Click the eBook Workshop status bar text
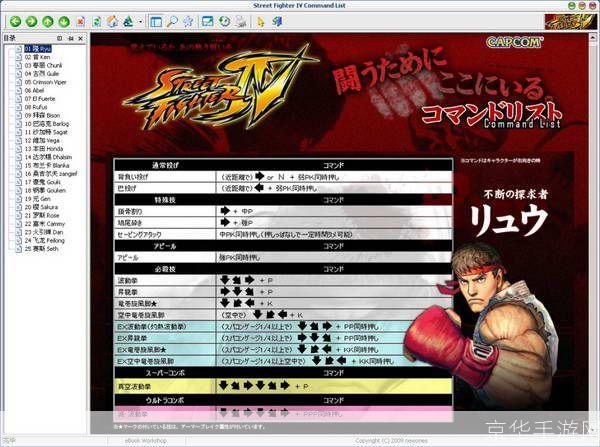600x447 pixels. pos(146,441)
